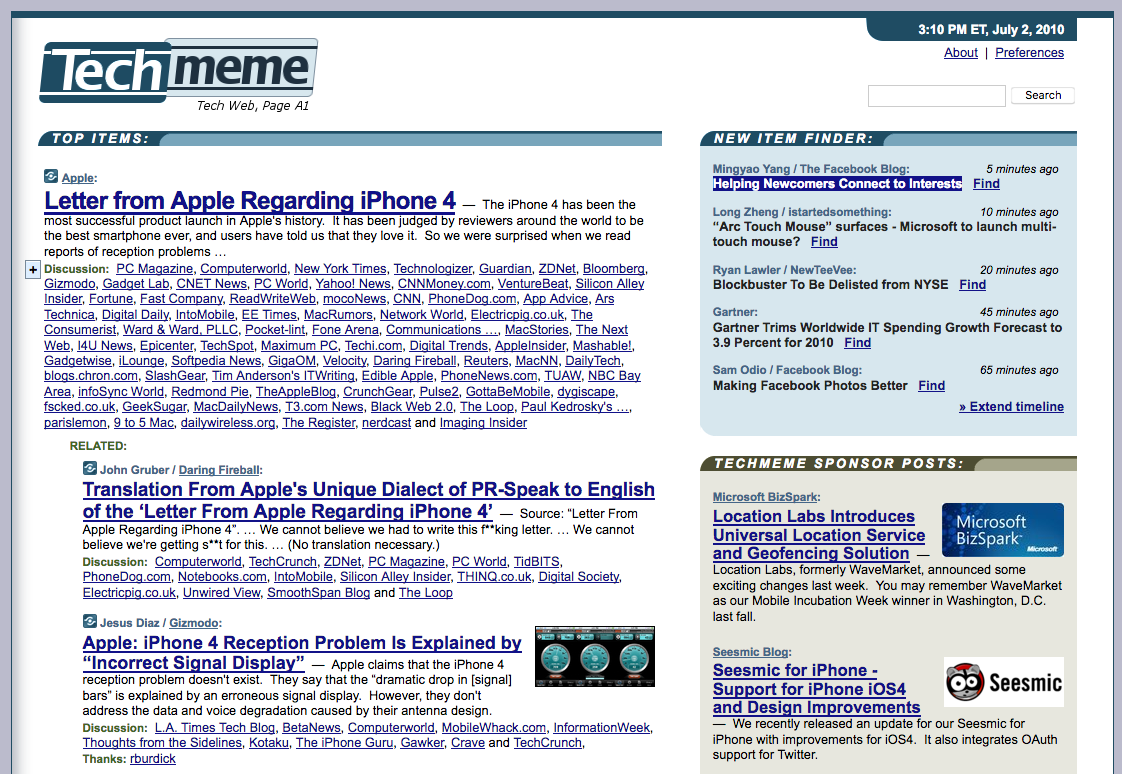This screenshot has width=1122, height=774.
Task: Open MacRumors discussion link
Action: 338,314
